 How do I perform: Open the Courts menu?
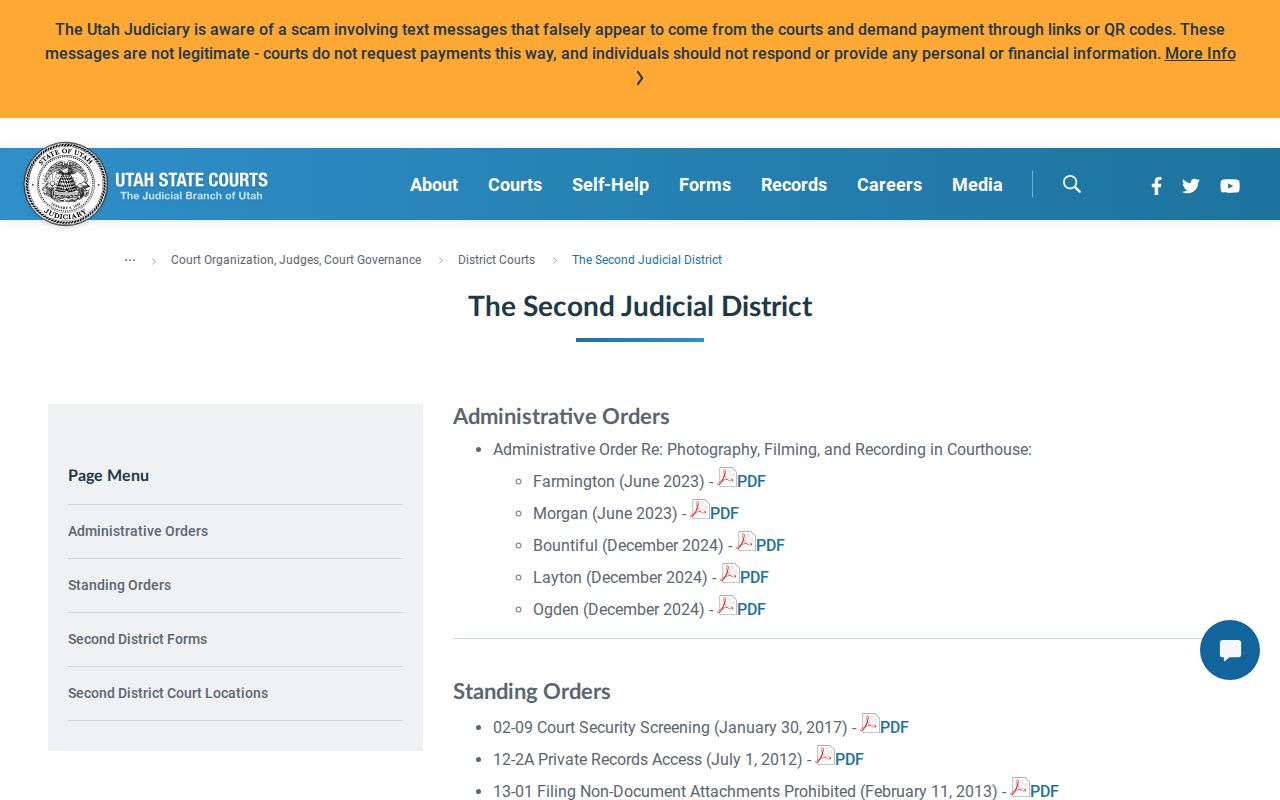(515, 185)
